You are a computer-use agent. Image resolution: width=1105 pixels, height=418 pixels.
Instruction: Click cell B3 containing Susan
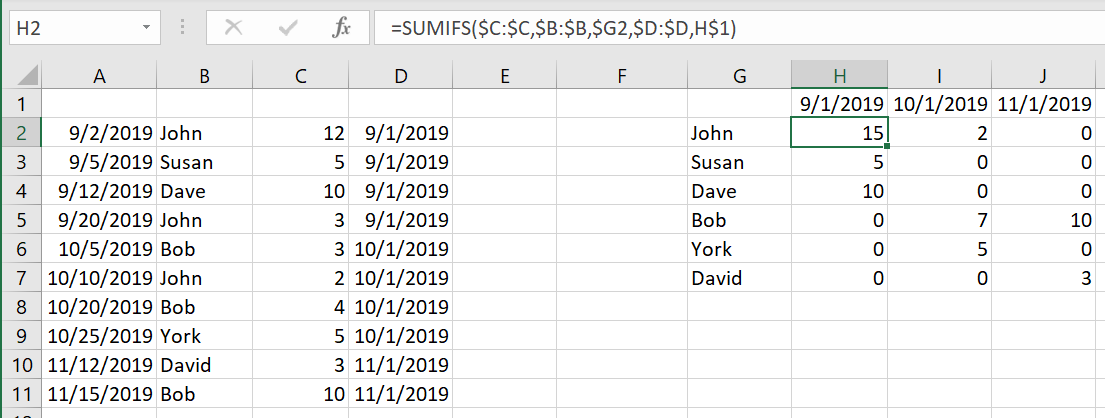[x=204, y=162]
